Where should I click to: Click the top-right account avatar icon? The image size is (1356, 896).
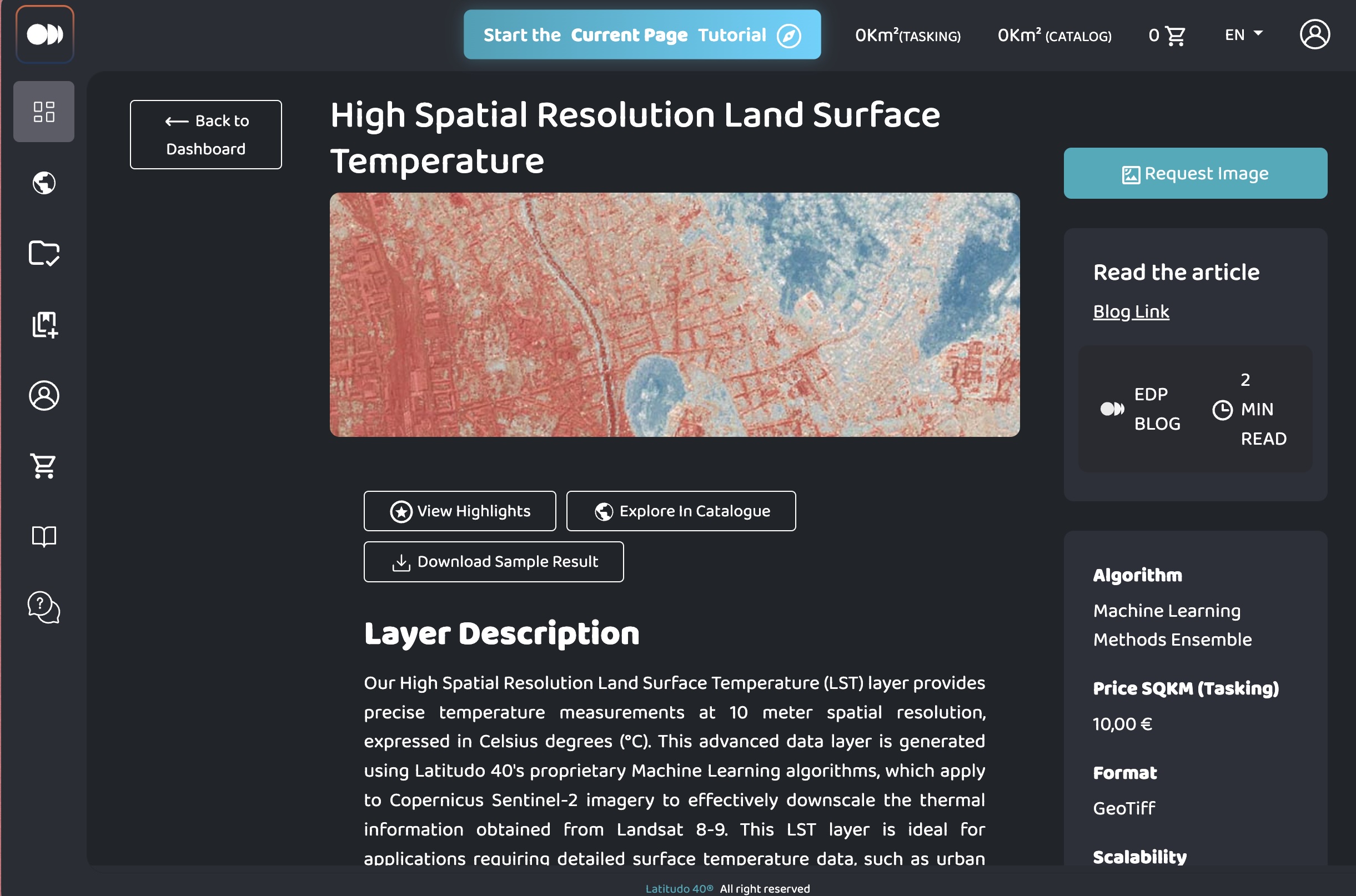point(1314,34)
